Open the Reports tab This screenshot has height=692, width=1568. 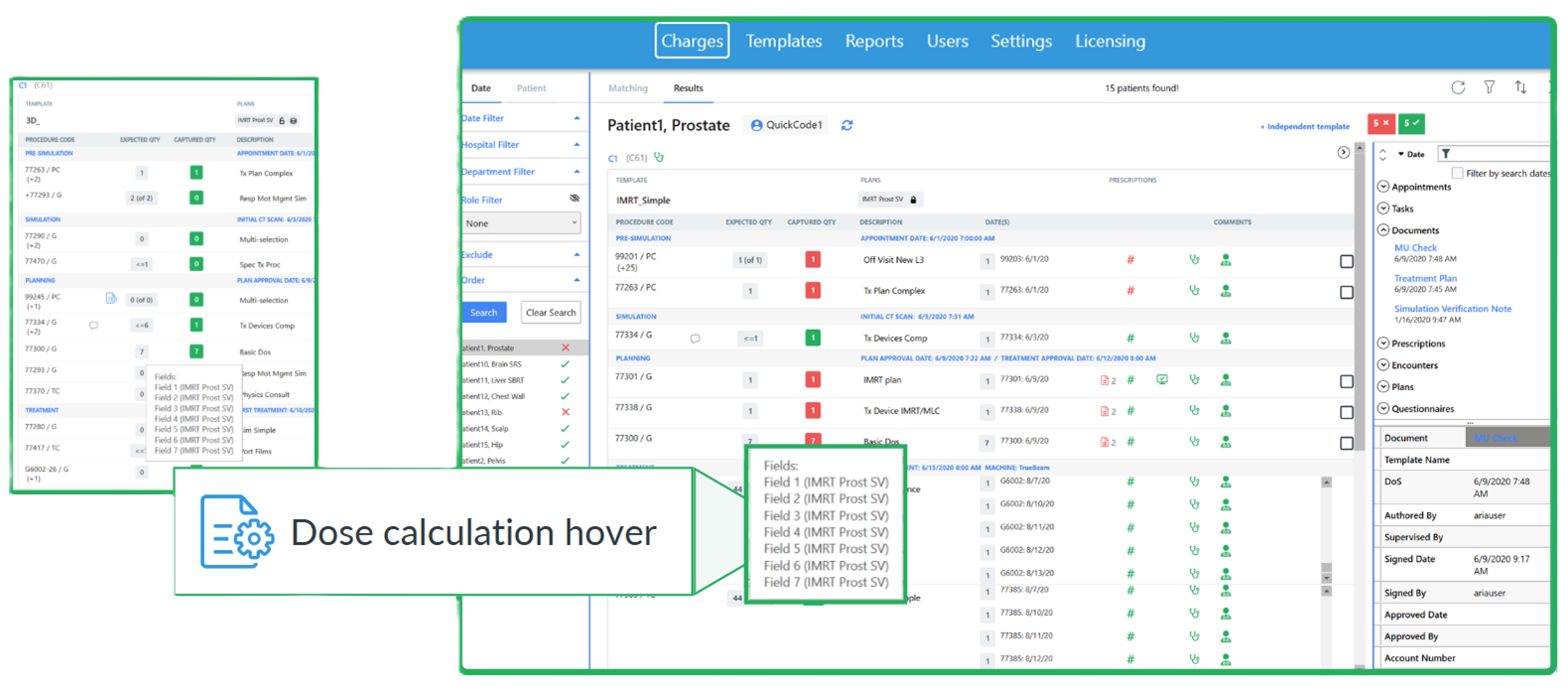pyautogui.click(x=874, y=41)
